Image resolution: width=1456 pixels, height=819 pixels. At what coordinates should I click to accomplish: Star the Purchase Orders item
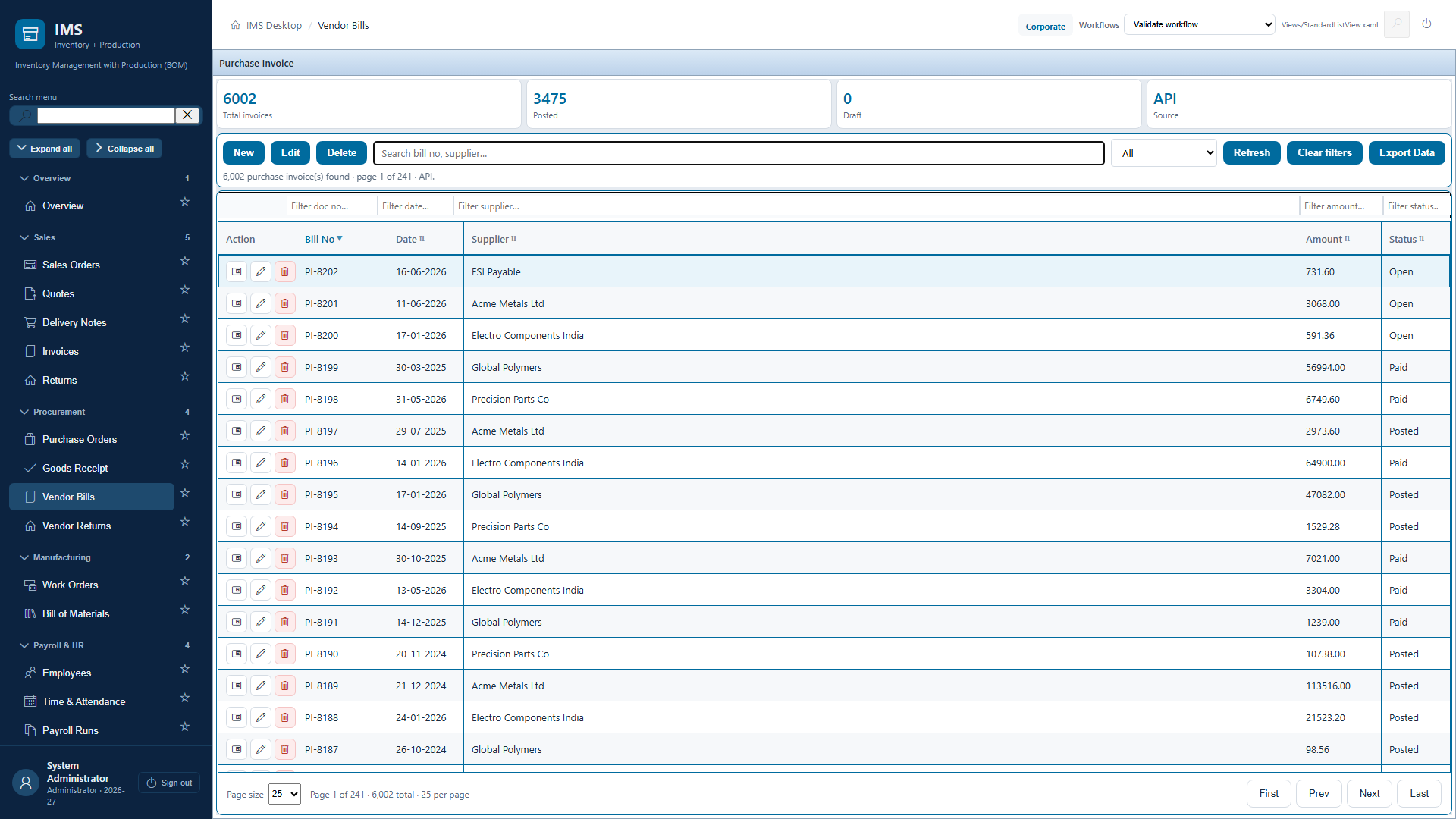[x=184, y=436]
